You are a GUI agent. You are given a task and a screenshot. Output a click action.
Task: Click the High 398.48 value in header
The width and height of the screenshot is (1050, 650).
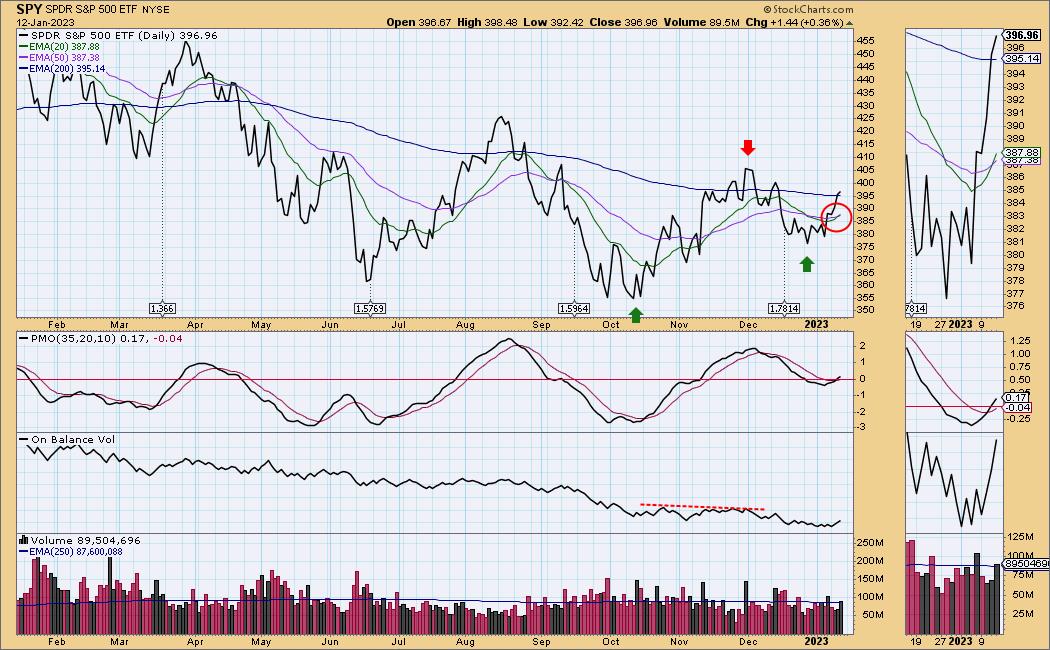(x=488, y=22)
